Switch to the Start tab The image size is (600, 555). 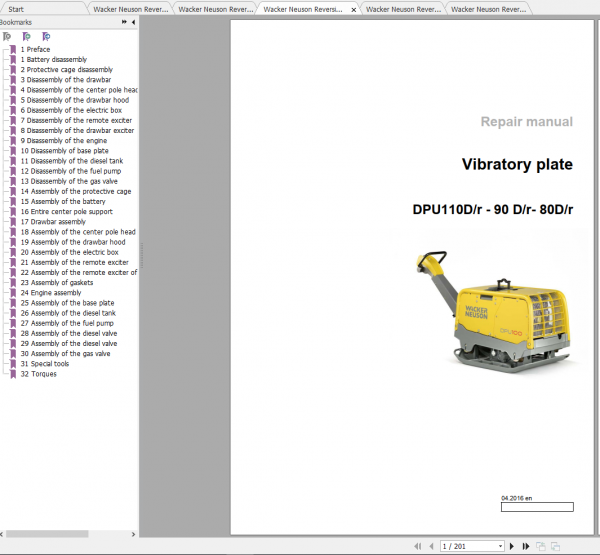tap(16, 9)
